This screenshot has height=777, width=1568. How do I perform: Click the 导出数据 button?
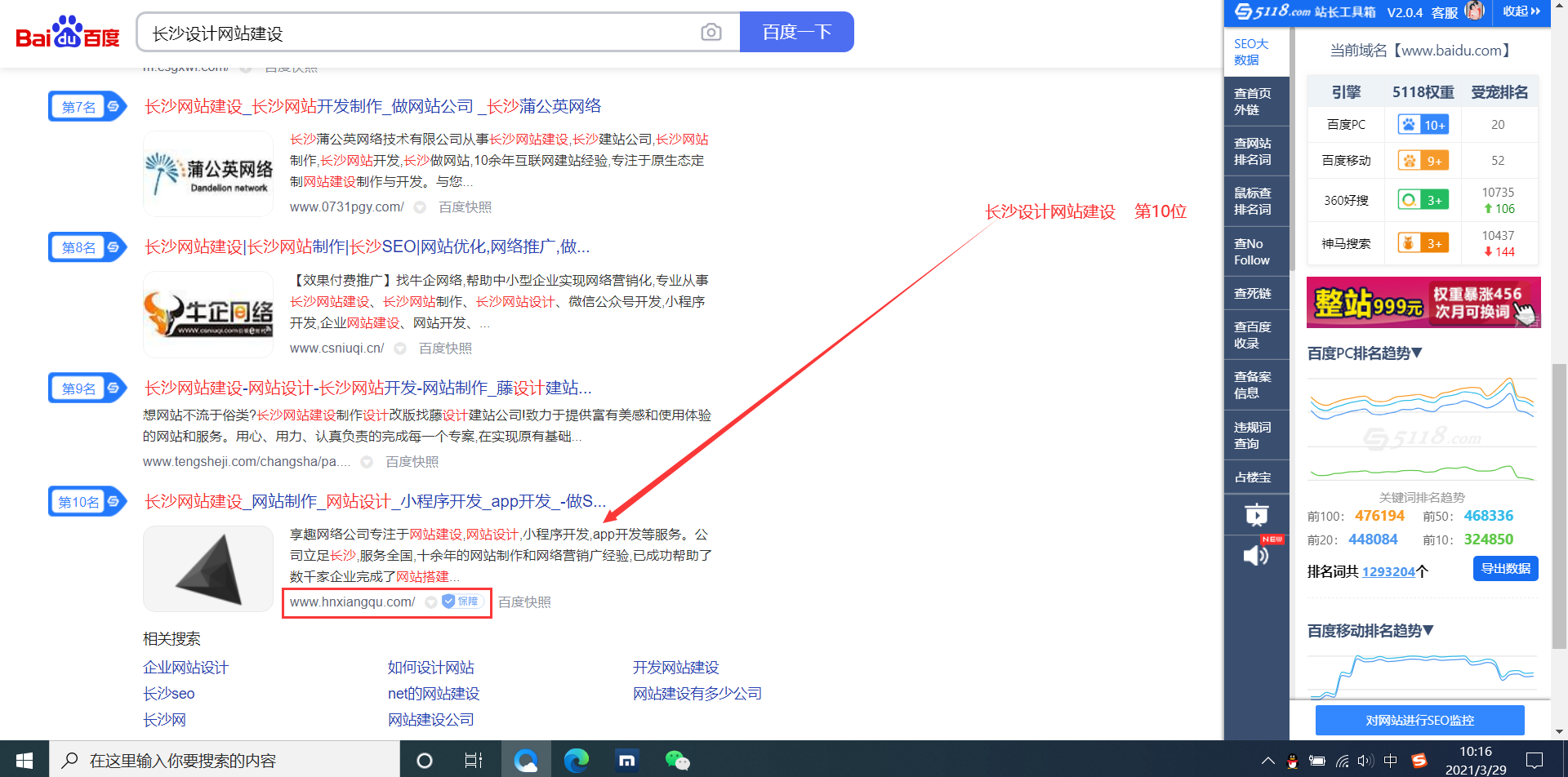1506,569
